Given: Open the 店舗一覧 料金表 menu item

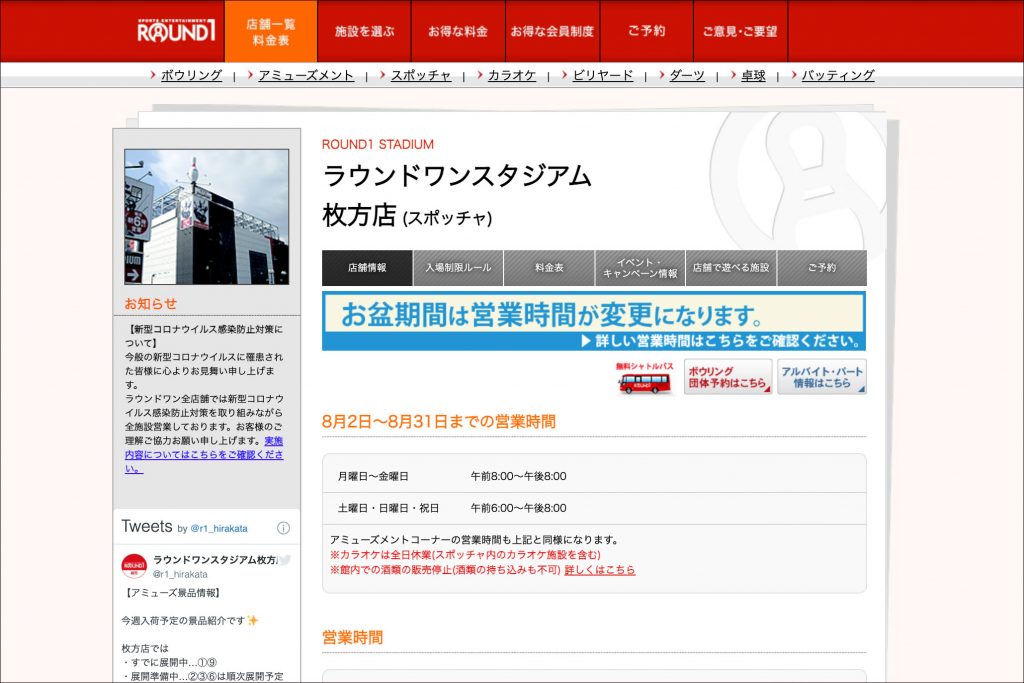Looking at the screenshot, I should [271, 31].
